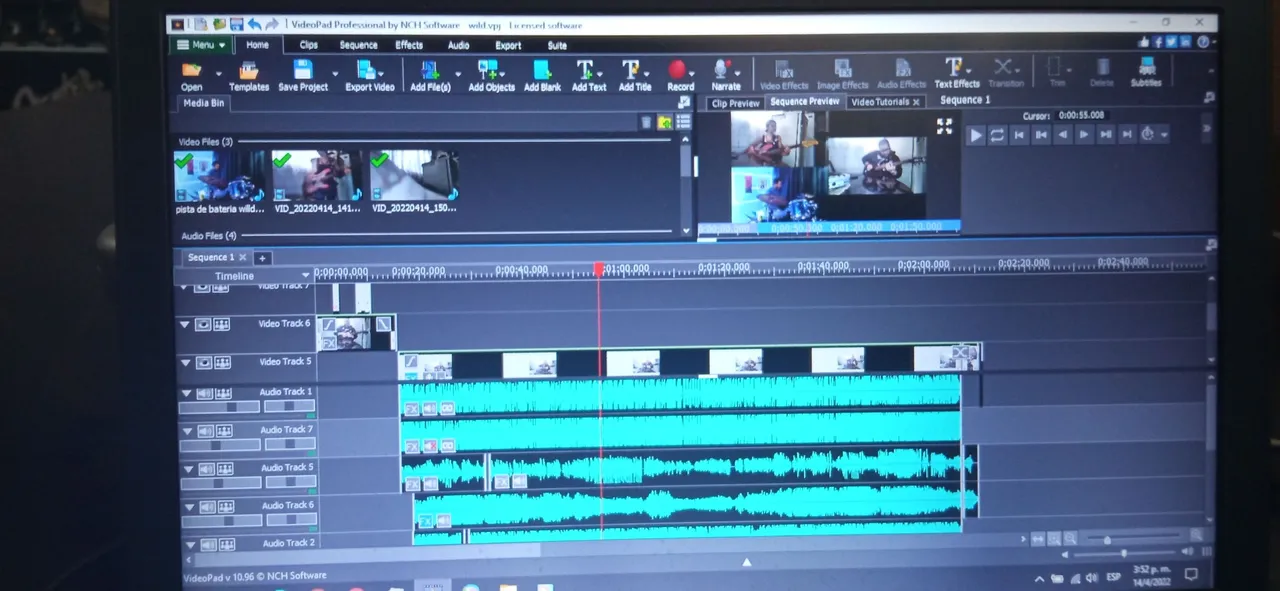Click the Add Text tool
The width and height of the screenshot is (1280, 591).
588,75
